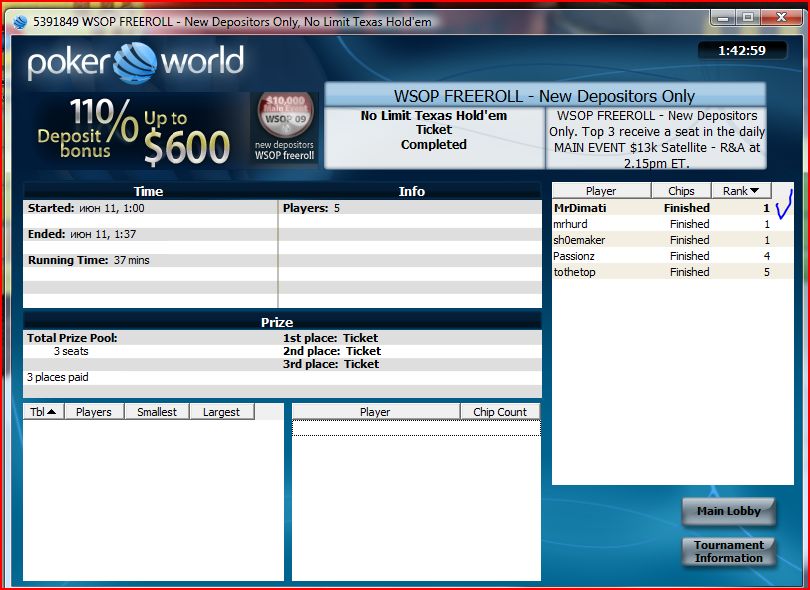810x590 pixels.
Task: Maximize the tournament window
Action: 747,18
